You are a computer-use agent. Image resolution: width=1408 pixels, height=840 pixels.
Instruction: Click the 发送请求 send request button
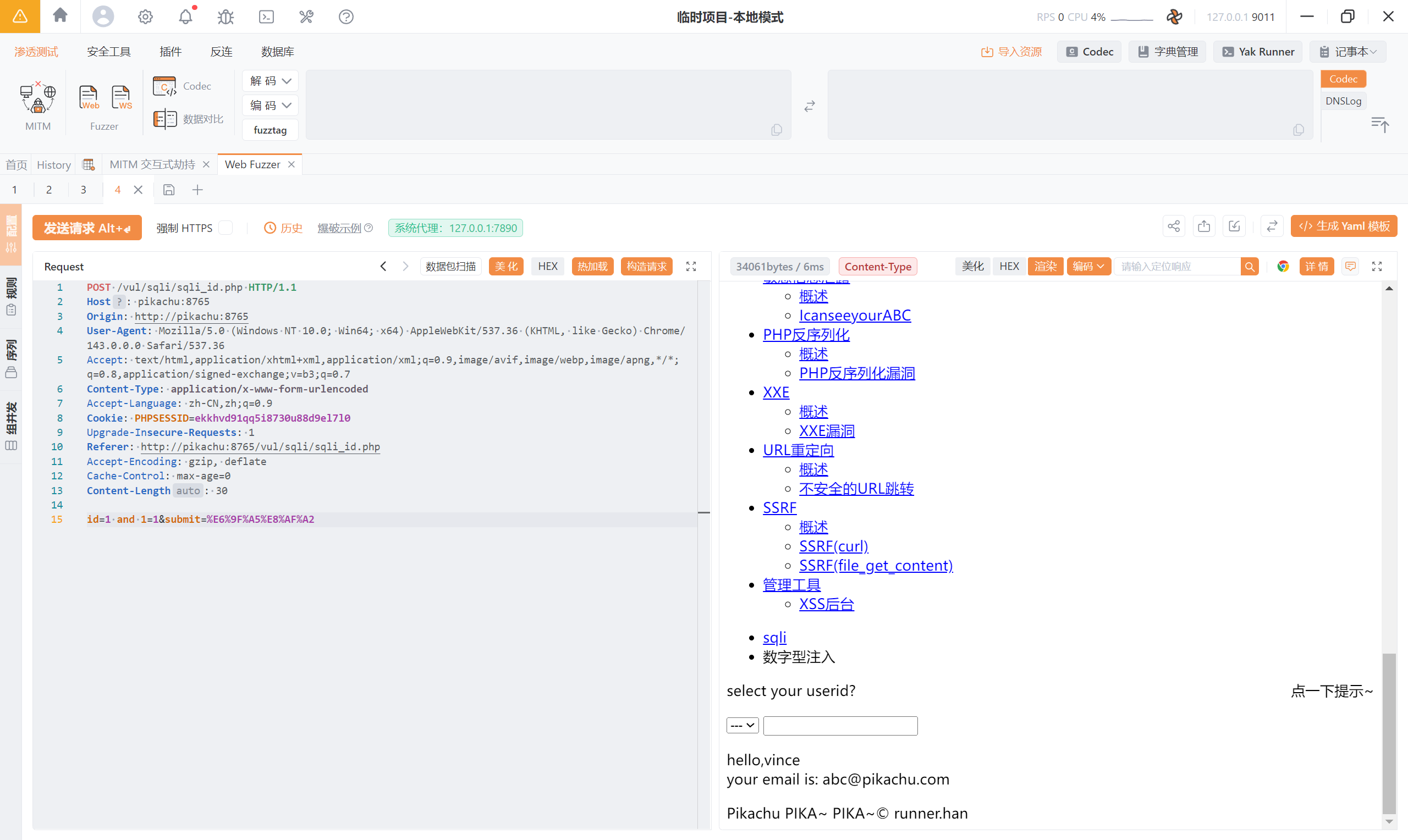pyautogui.click(x=86, y=228)
